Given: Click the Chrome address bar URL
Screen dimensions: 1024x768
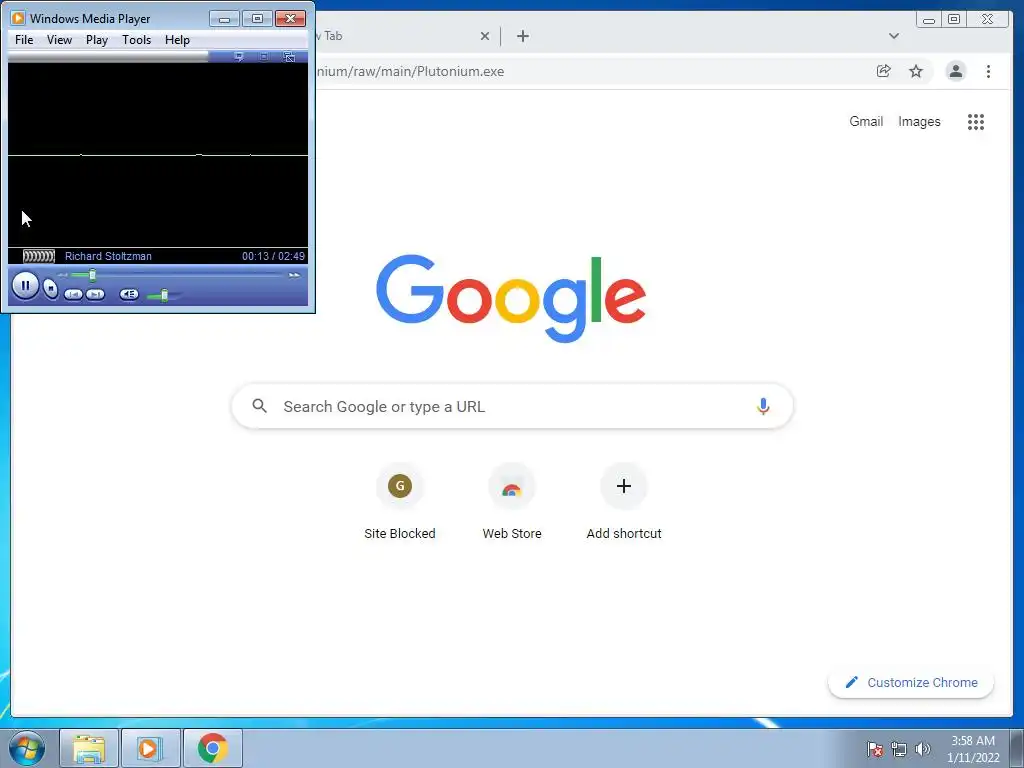Looking at the screenshot, I should (x=410, y=71).
